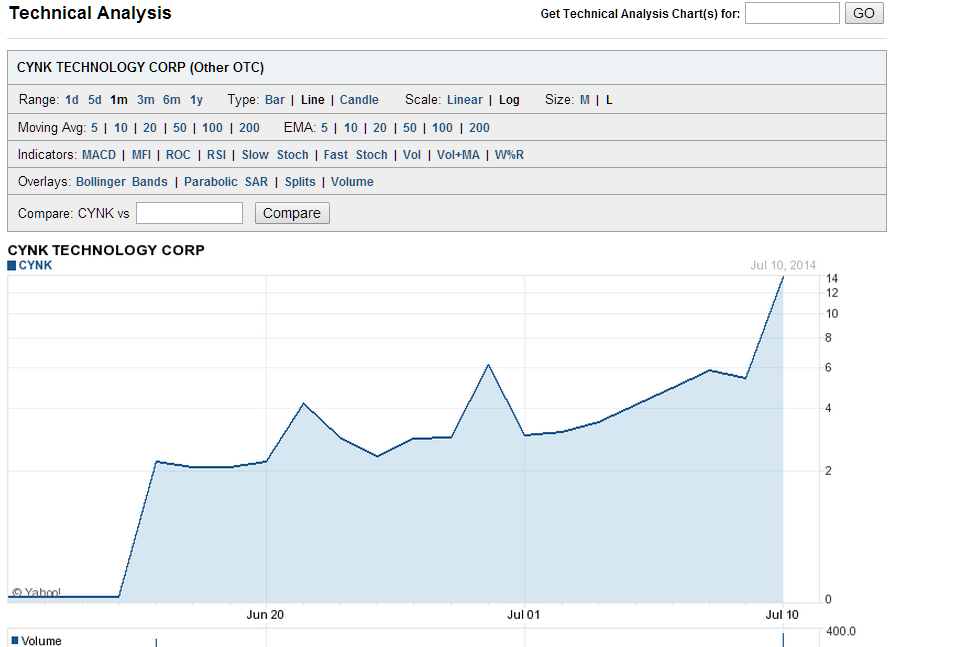Add the EMA 50 line
This screenshot has width=960, height=647.
410,128
